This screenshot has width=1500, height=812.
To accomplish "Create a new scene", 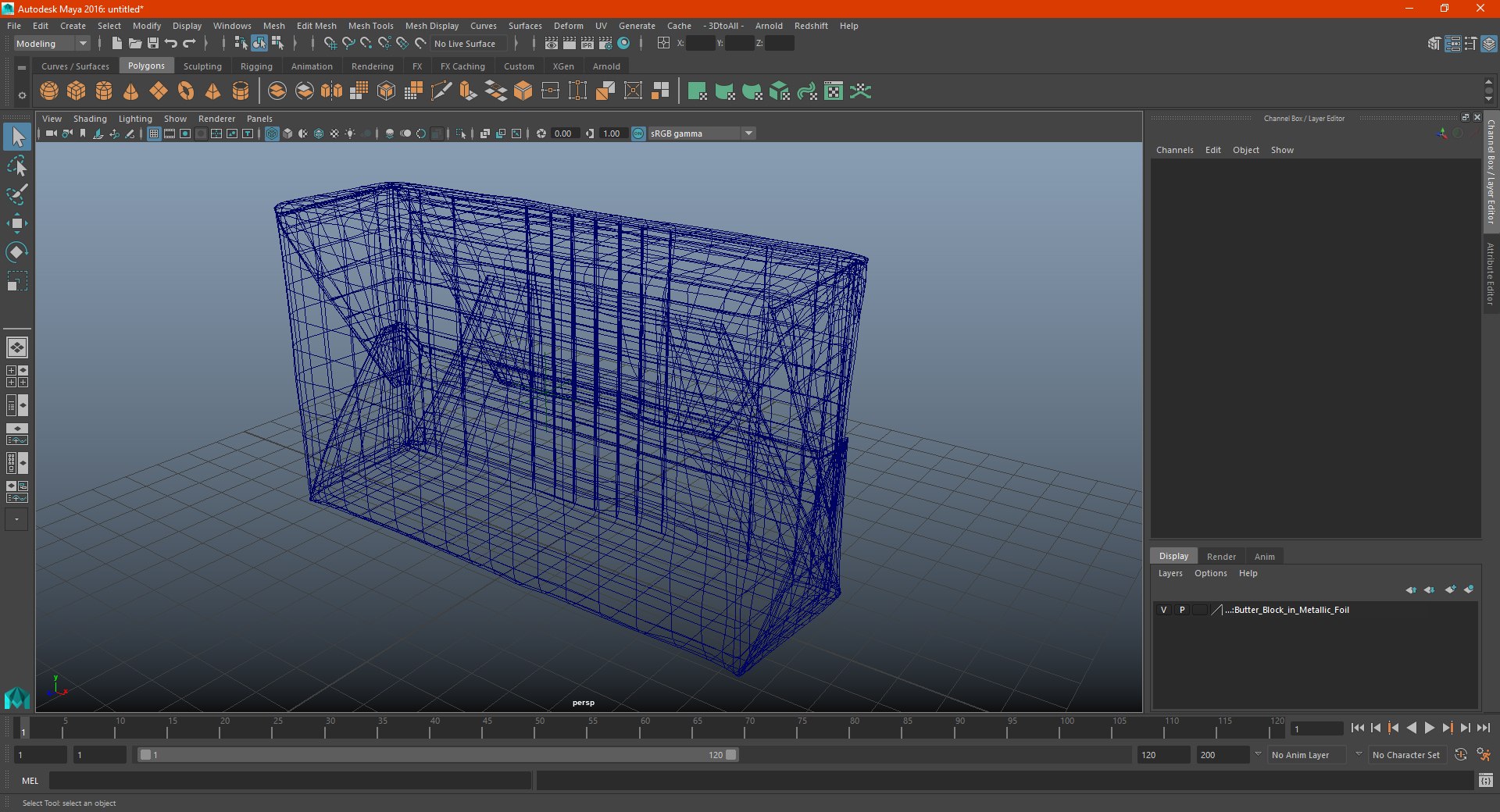I will [117, 44].
